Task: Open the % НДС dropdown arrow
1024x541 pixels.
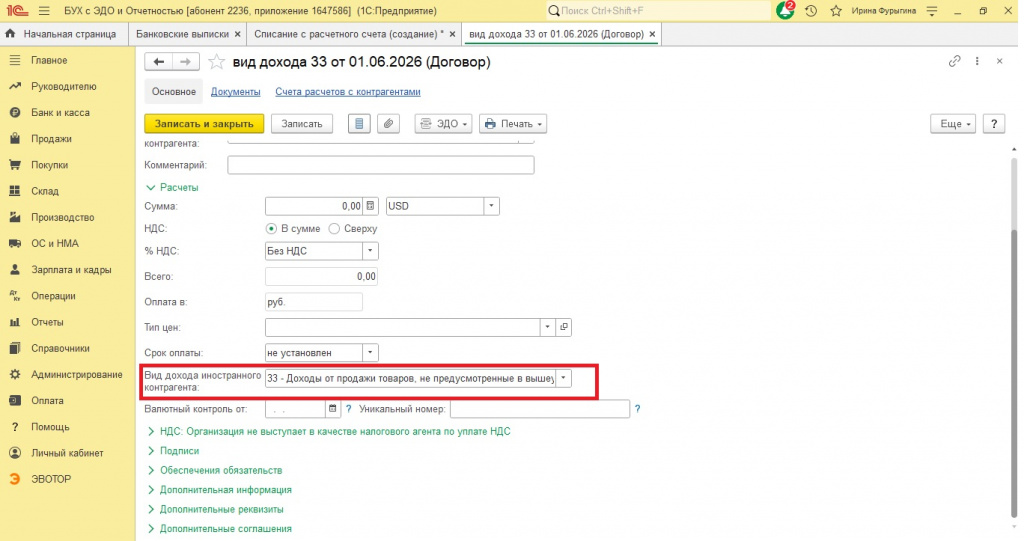Action: pyautogui.click(x=370, y=251)
